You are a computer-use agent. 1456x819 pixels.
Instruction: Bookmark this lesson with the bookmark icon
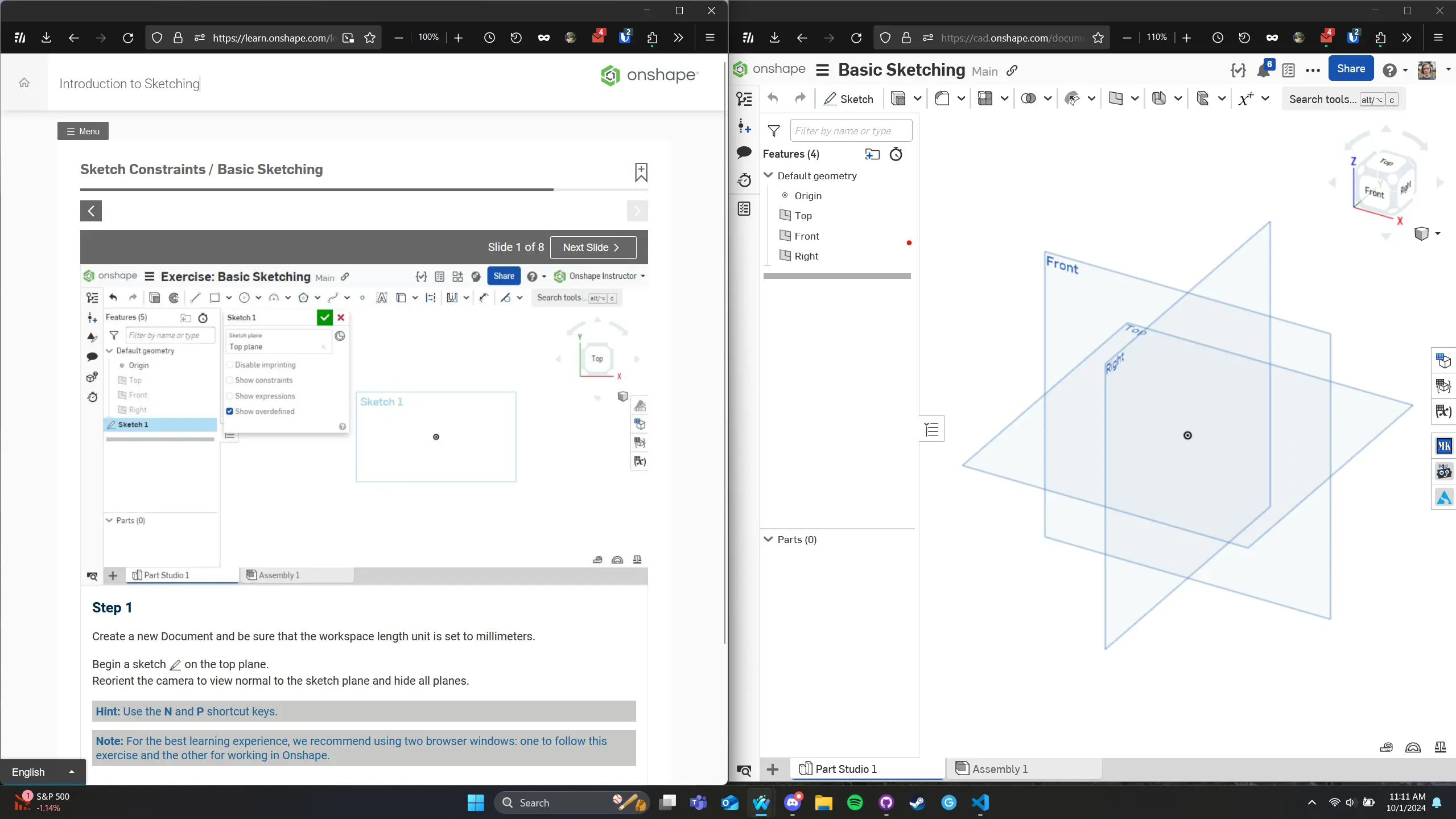641,171
